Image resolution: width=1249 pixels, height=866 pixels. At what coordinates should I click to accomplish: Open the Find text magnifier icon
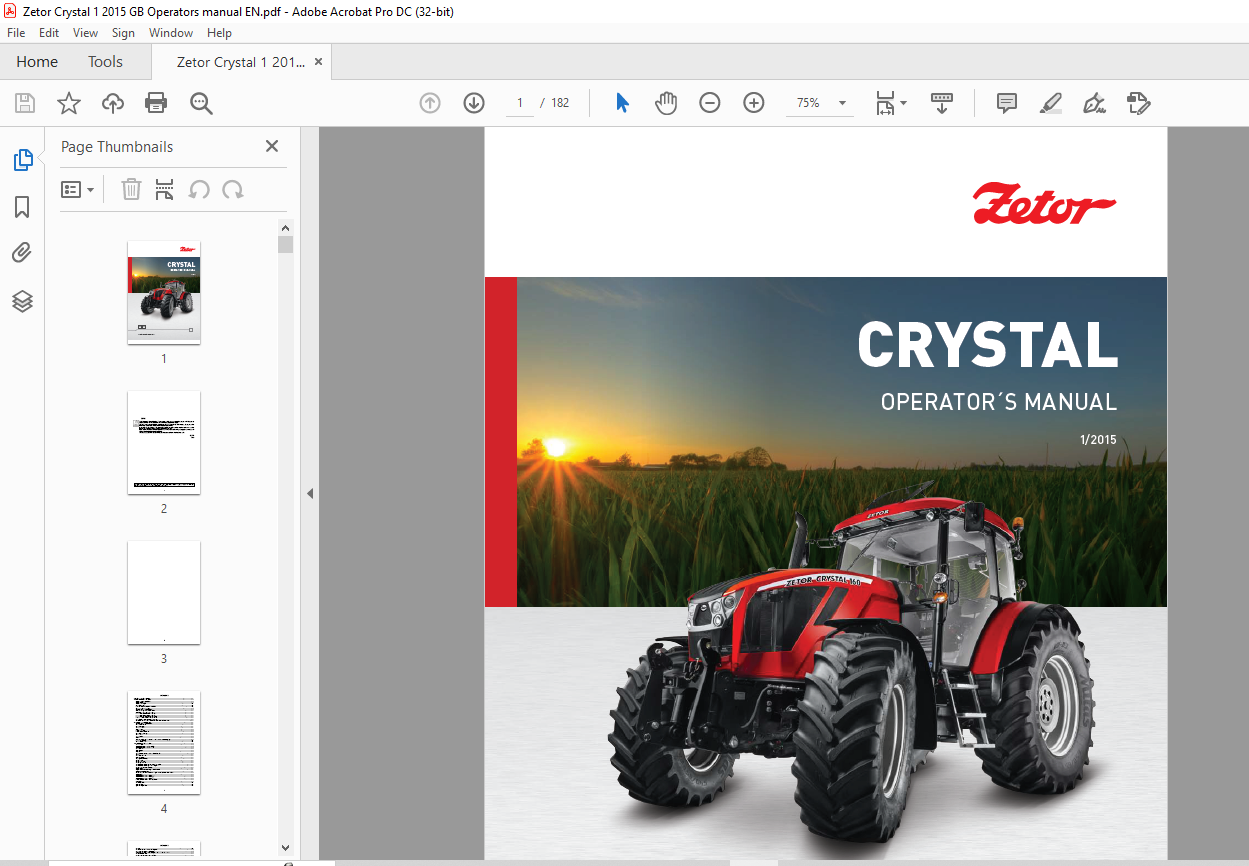[201, 103]
